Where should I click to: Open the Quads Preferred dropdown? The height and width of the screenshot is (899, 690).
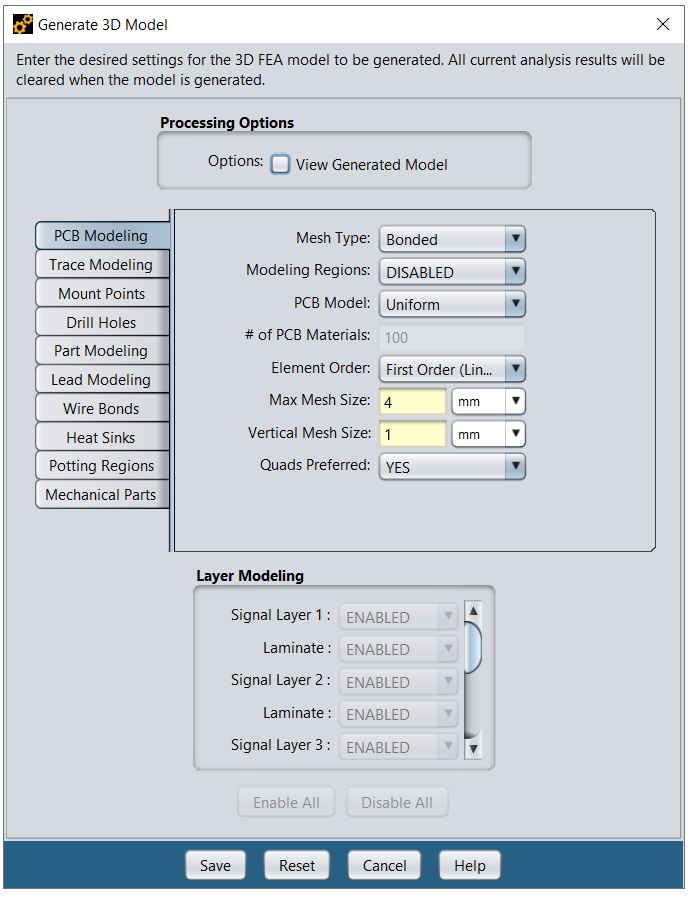tap(516, 466)
